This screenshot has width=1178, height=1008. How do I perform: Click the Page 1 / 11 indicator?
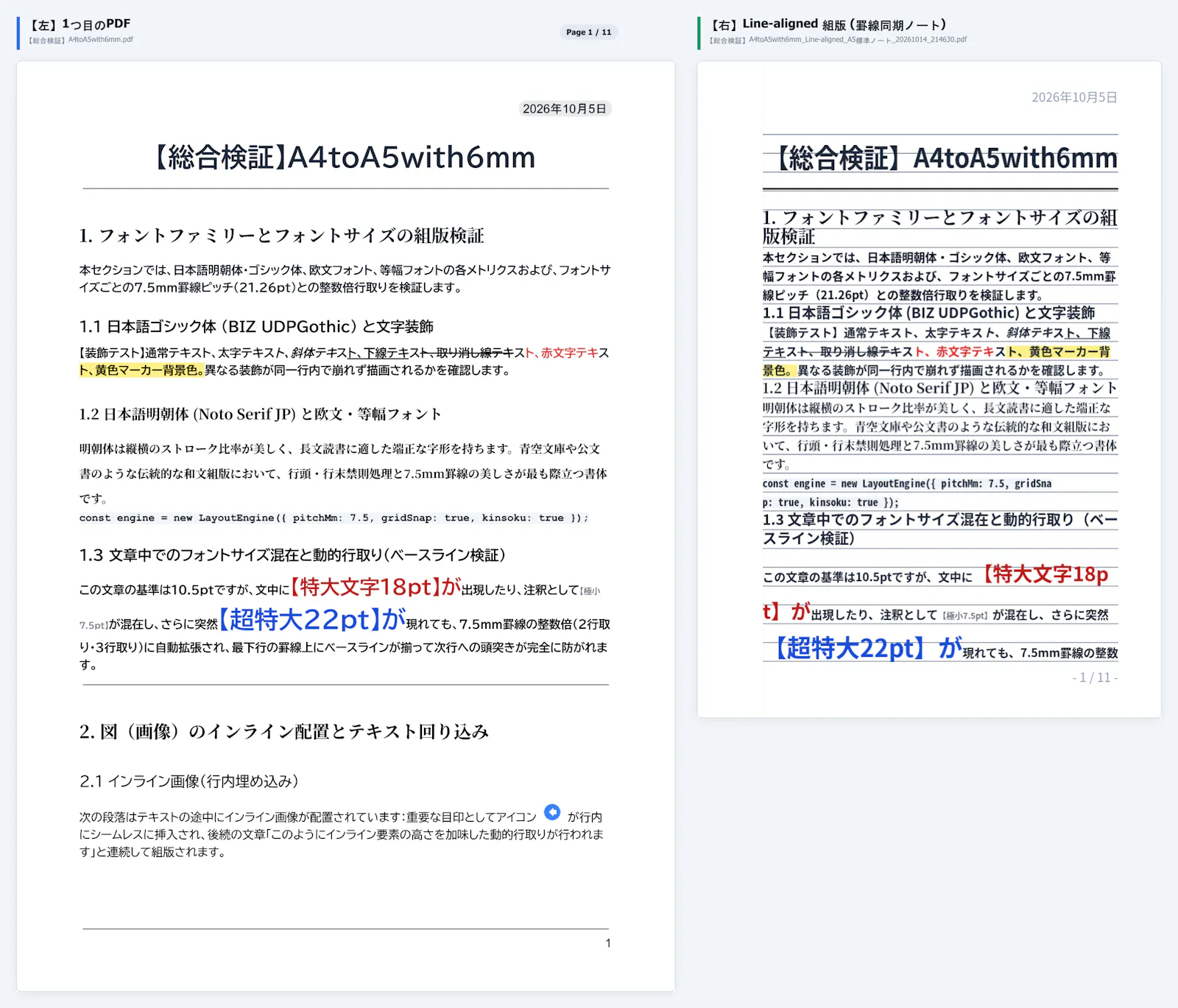point(588,32)
